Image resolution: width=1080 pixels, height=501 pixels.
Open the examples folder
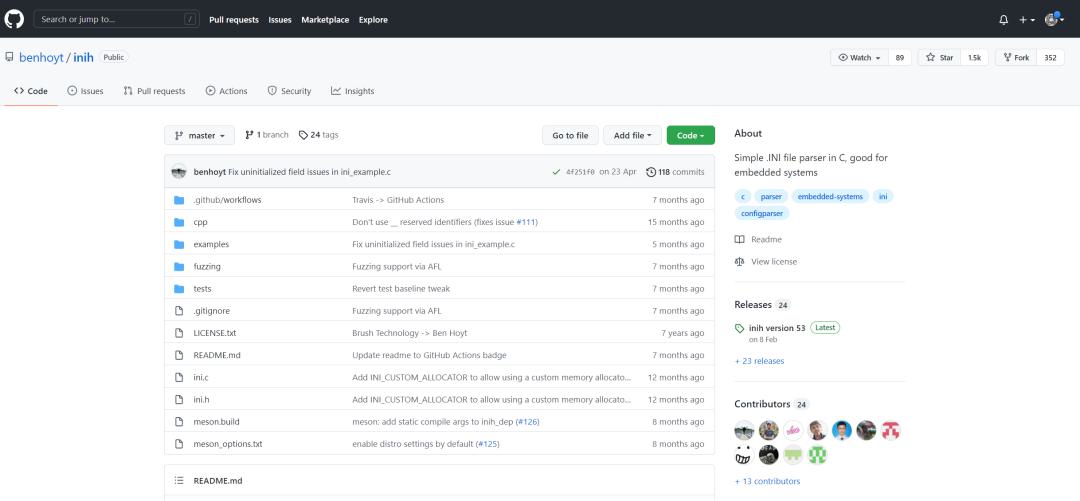(211, 244)
